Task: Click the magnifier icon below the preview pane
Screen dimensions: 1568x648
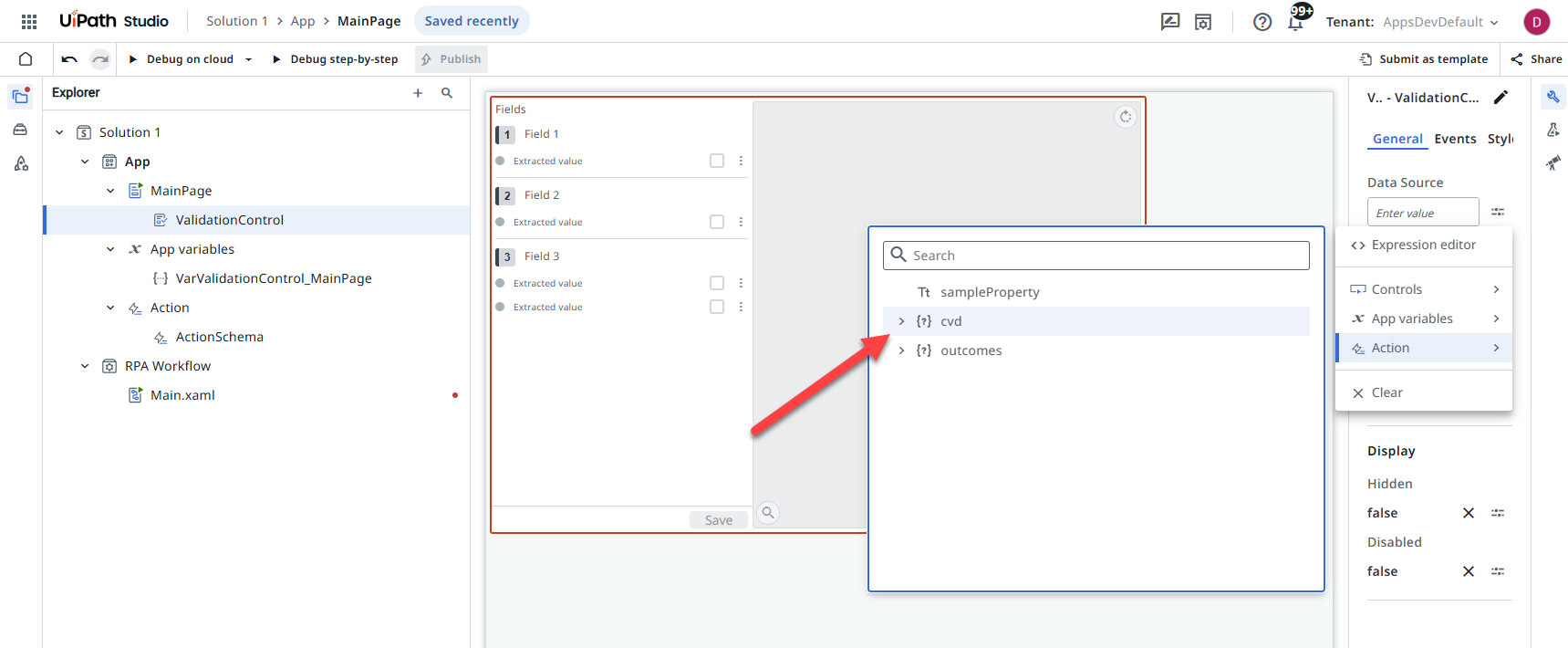Action: (x=768, y=513)
